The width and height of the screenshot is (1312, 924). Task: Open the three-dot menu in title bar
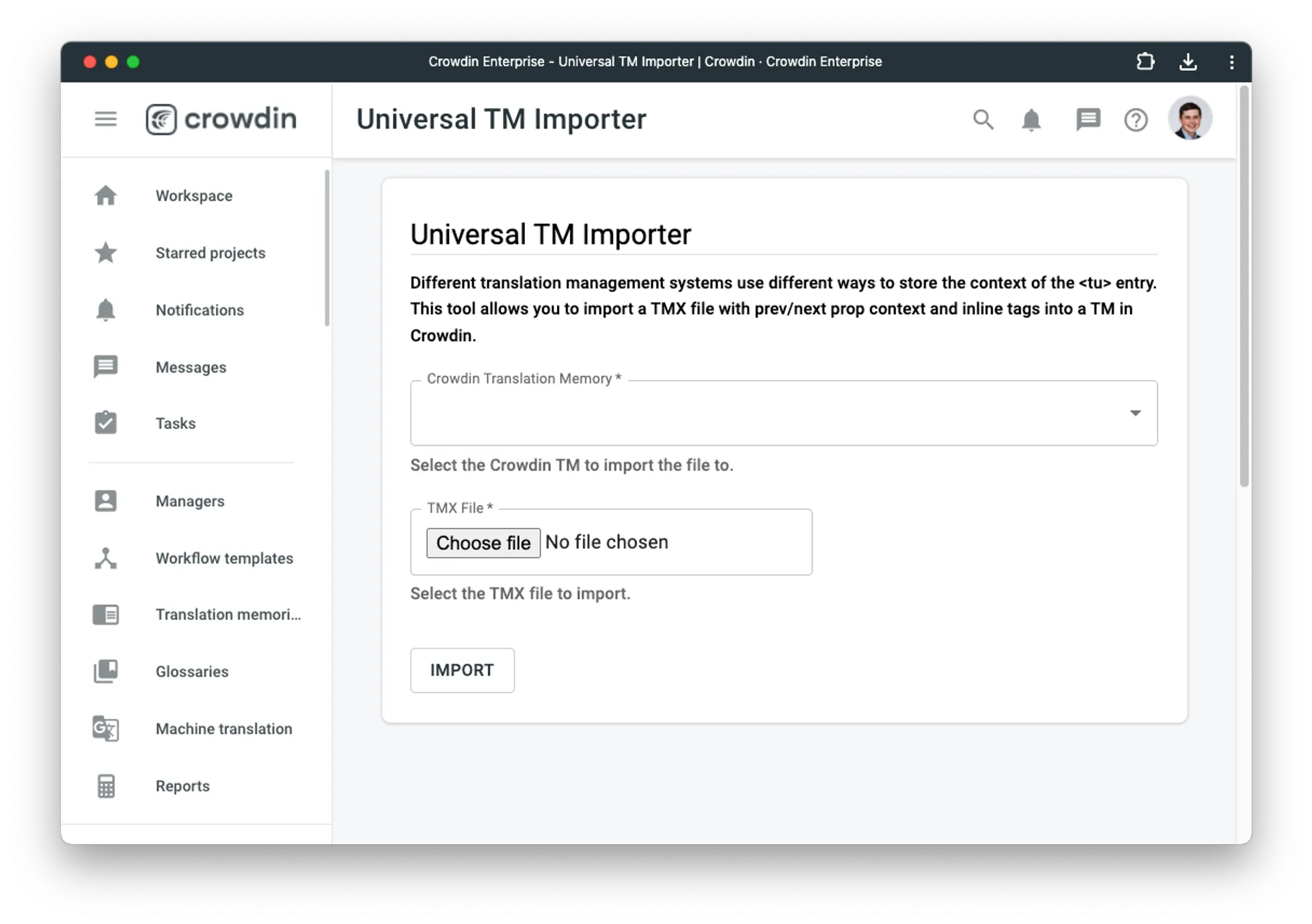click(1231, 62)
